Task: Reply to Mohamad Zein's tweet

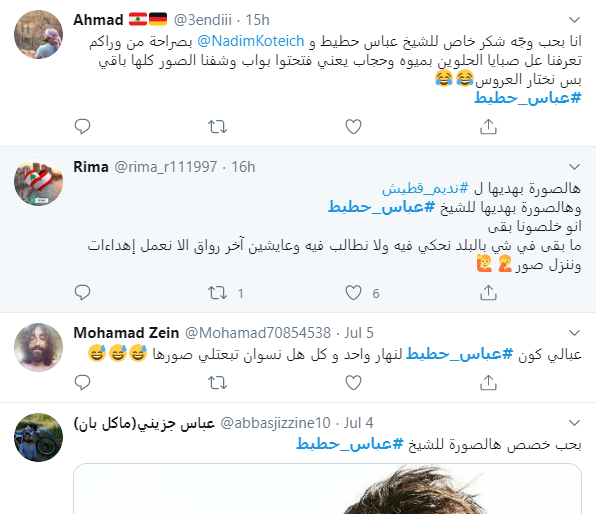Action: tap(82, 382)
